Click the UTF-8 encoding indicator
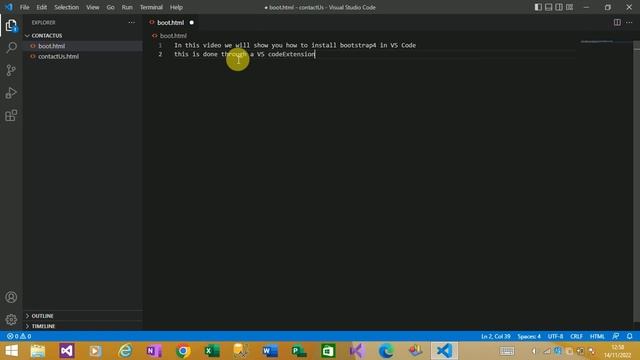 556,336
